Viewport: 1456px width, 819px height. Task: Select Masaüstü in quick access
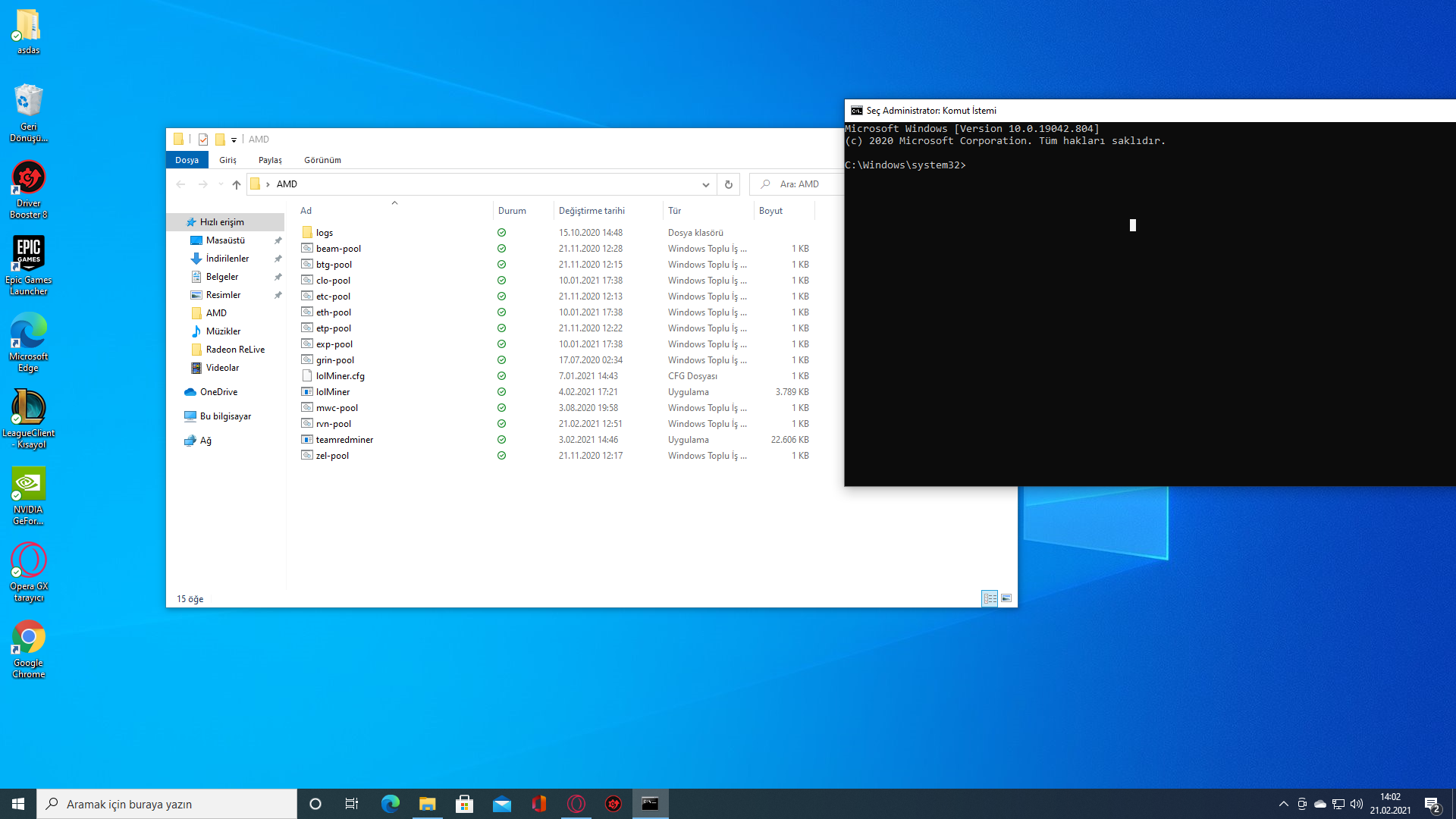pos(225,240)
